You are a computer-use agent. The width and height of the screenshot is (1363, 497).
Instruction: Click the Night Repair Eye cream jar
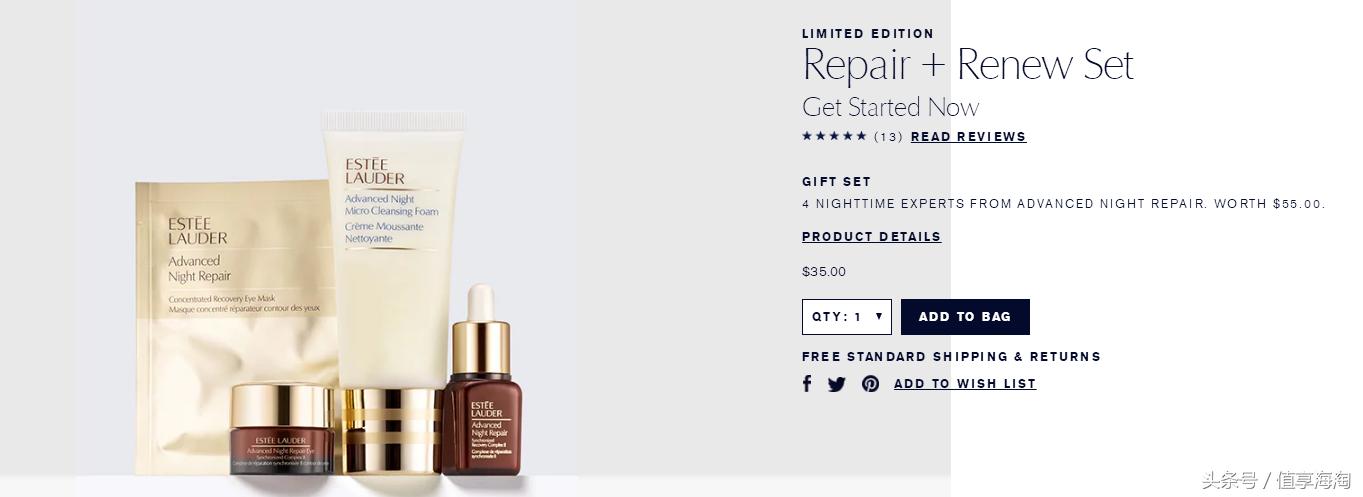282,430
